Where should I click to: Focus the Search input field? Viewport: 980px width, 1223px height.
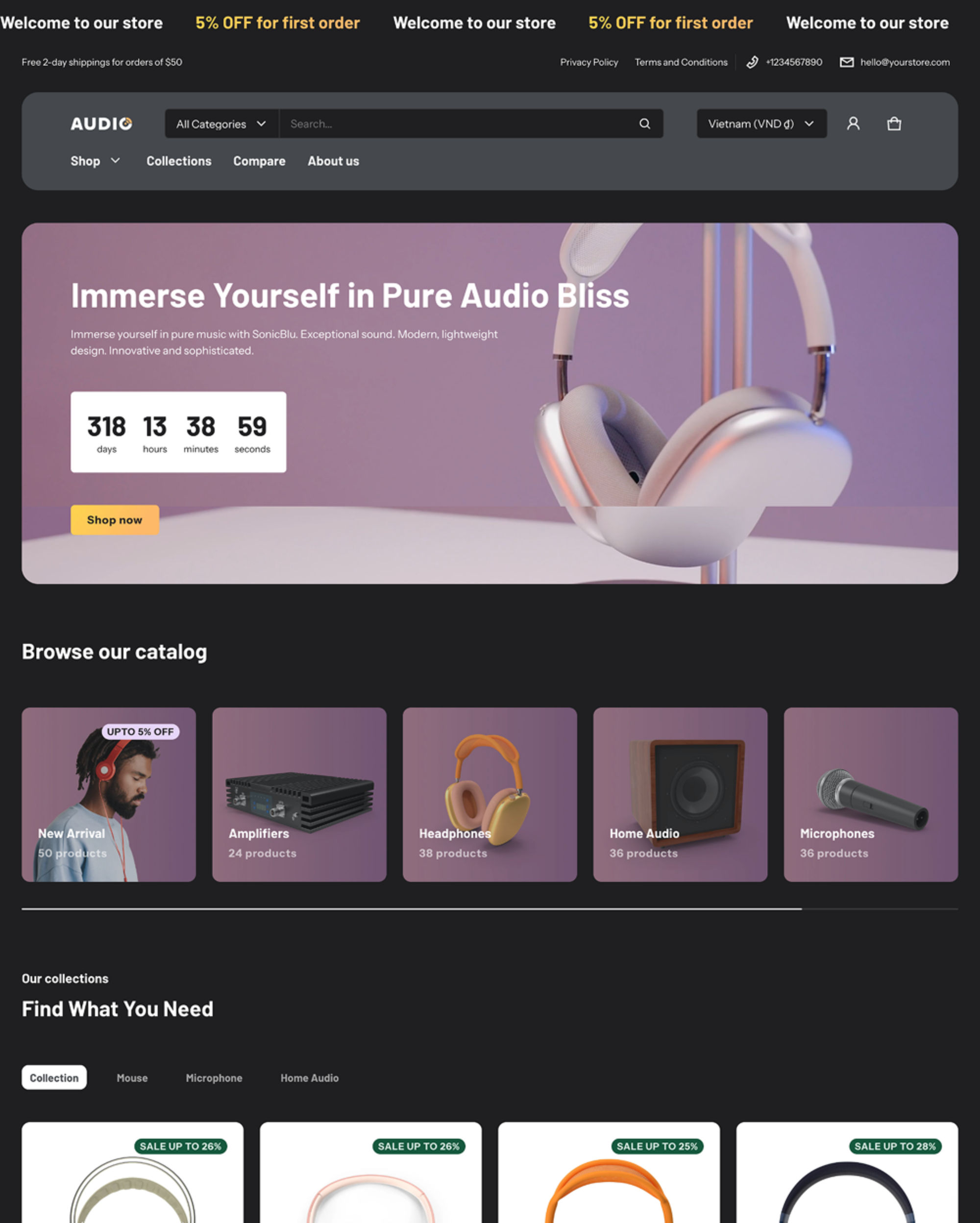point(460,123)
